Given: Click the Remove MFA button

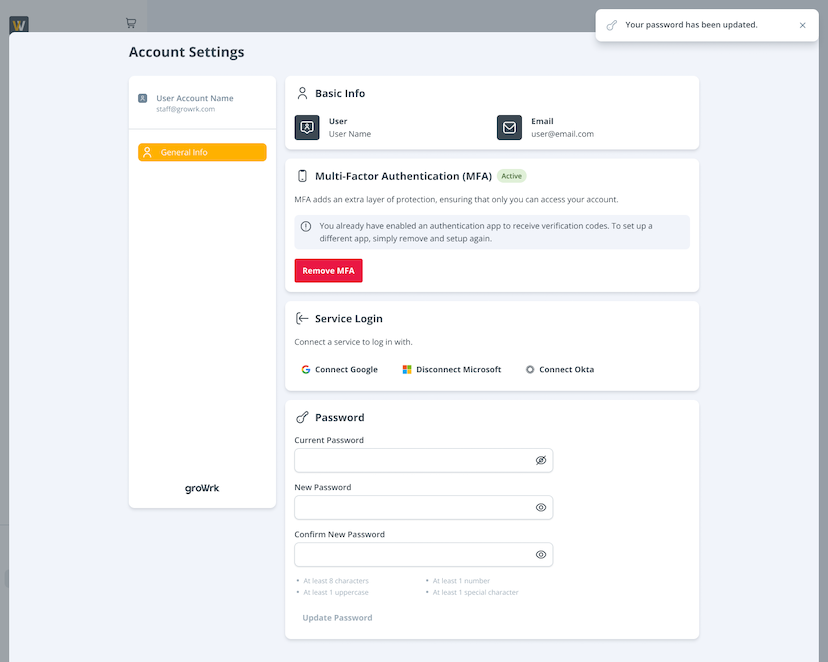Looking at the screenshot, I should 328,270.
